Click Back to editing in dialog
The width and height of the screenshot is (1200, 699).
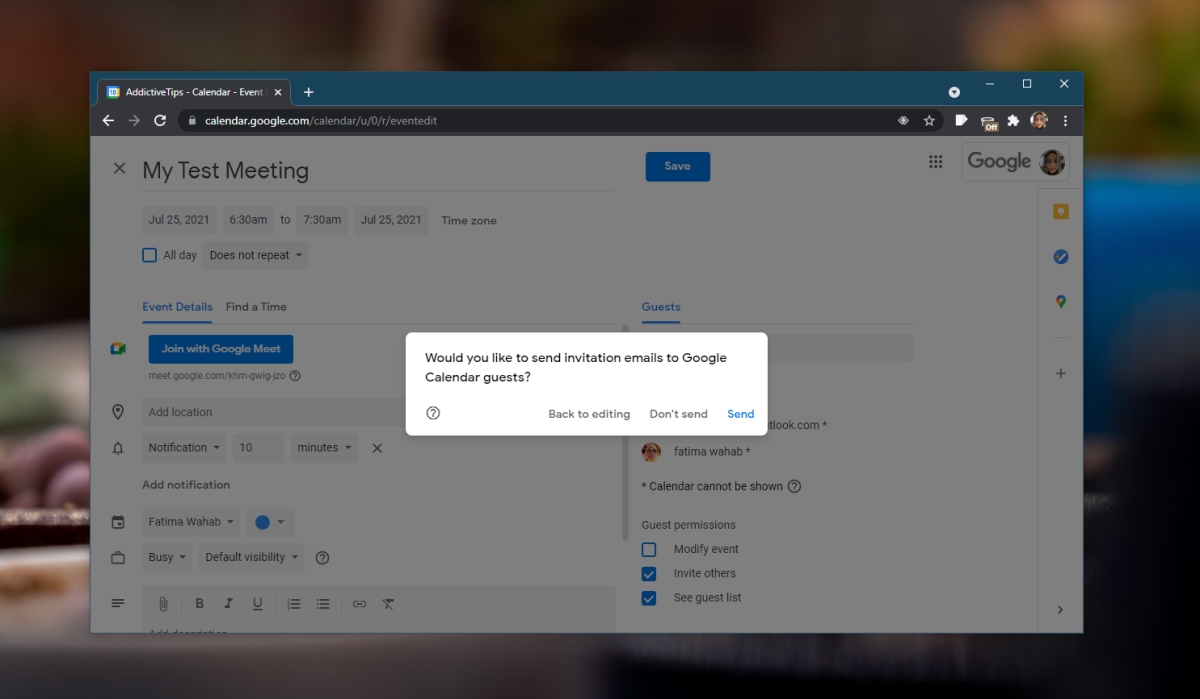589,414
